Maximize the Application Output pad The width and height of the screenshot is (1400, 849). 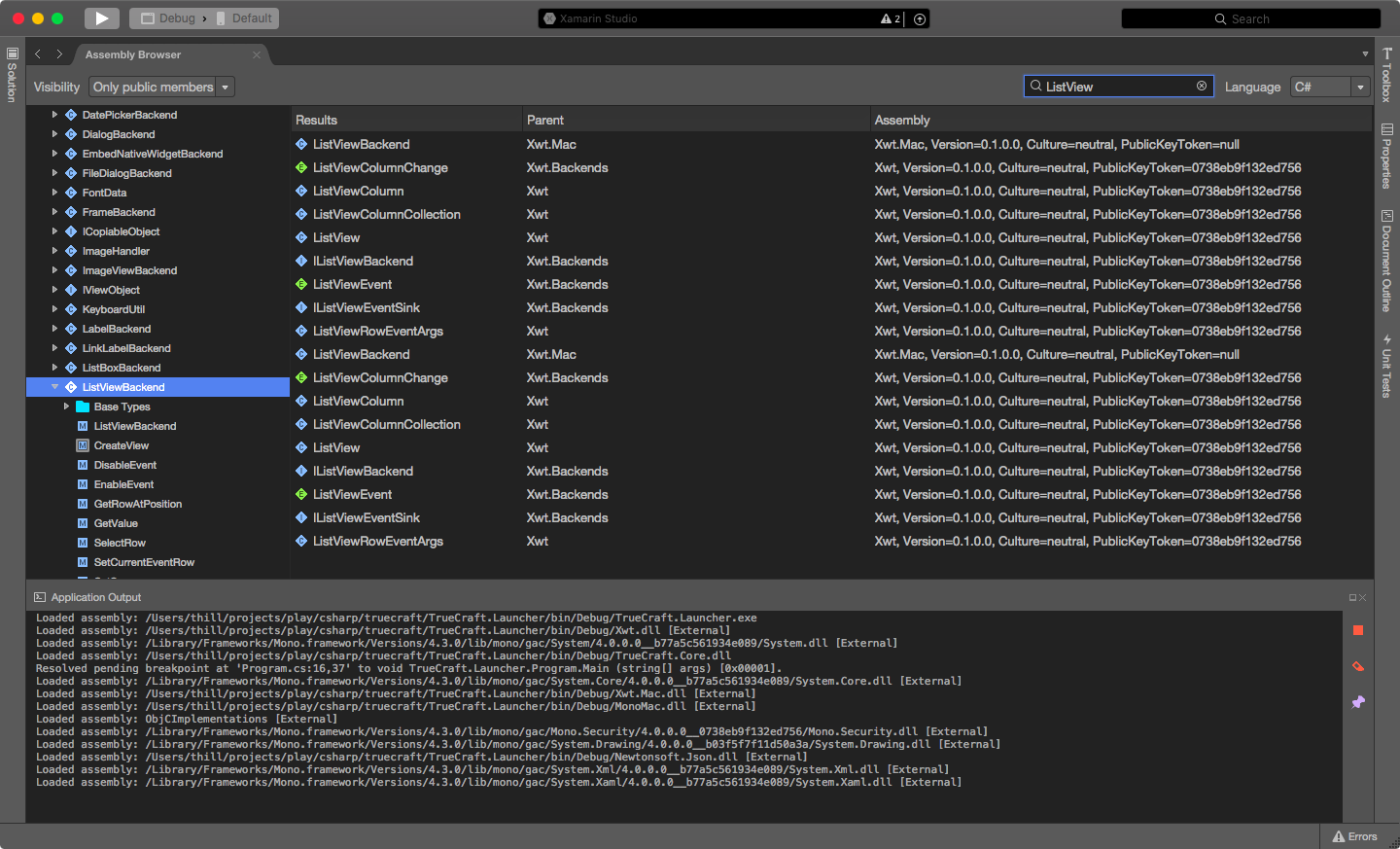point(1352,598)
